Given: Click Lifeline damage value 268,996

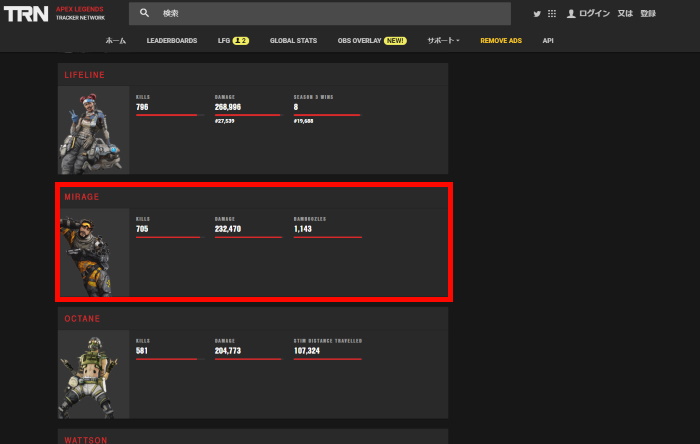Looking at the screenshot, I should point(228,107).
